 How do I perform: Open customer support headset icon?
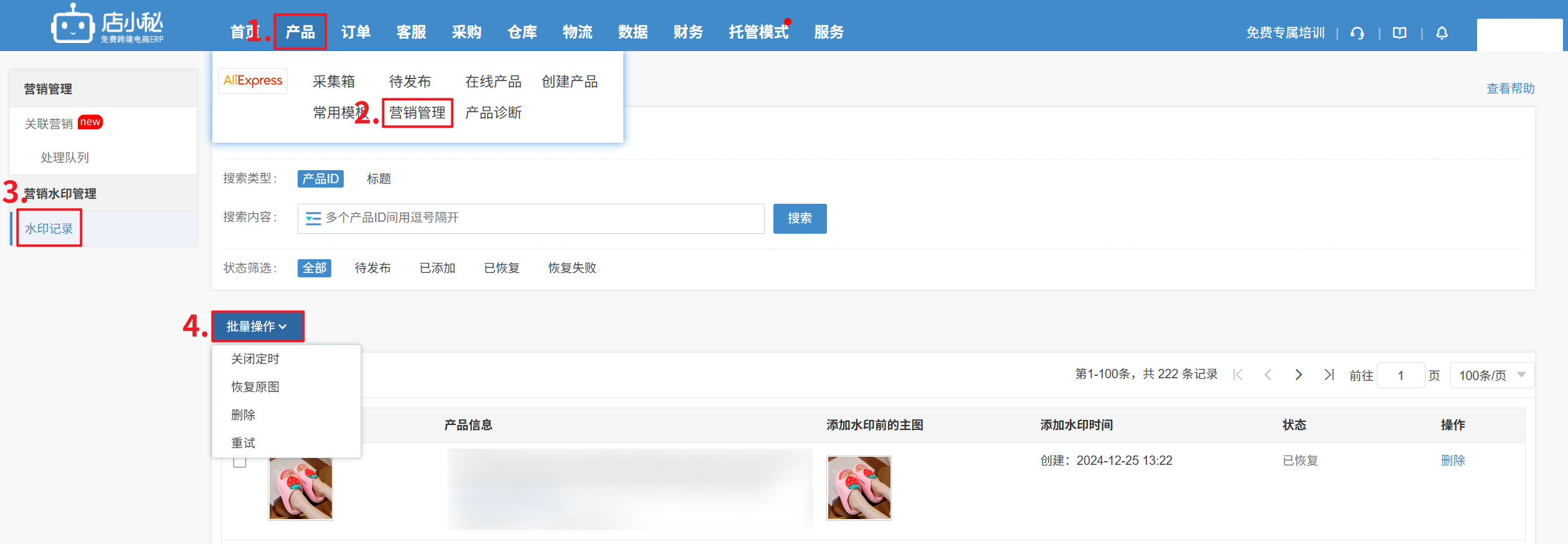(1357, 33)
